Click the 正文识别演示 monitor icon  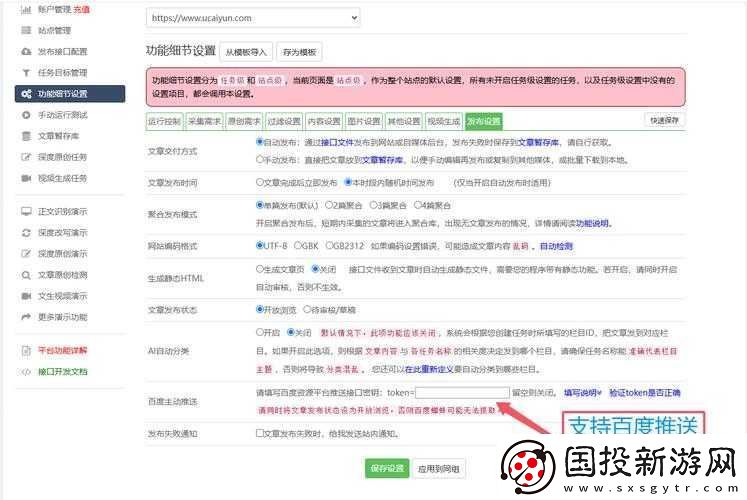(x=26, y=211)
